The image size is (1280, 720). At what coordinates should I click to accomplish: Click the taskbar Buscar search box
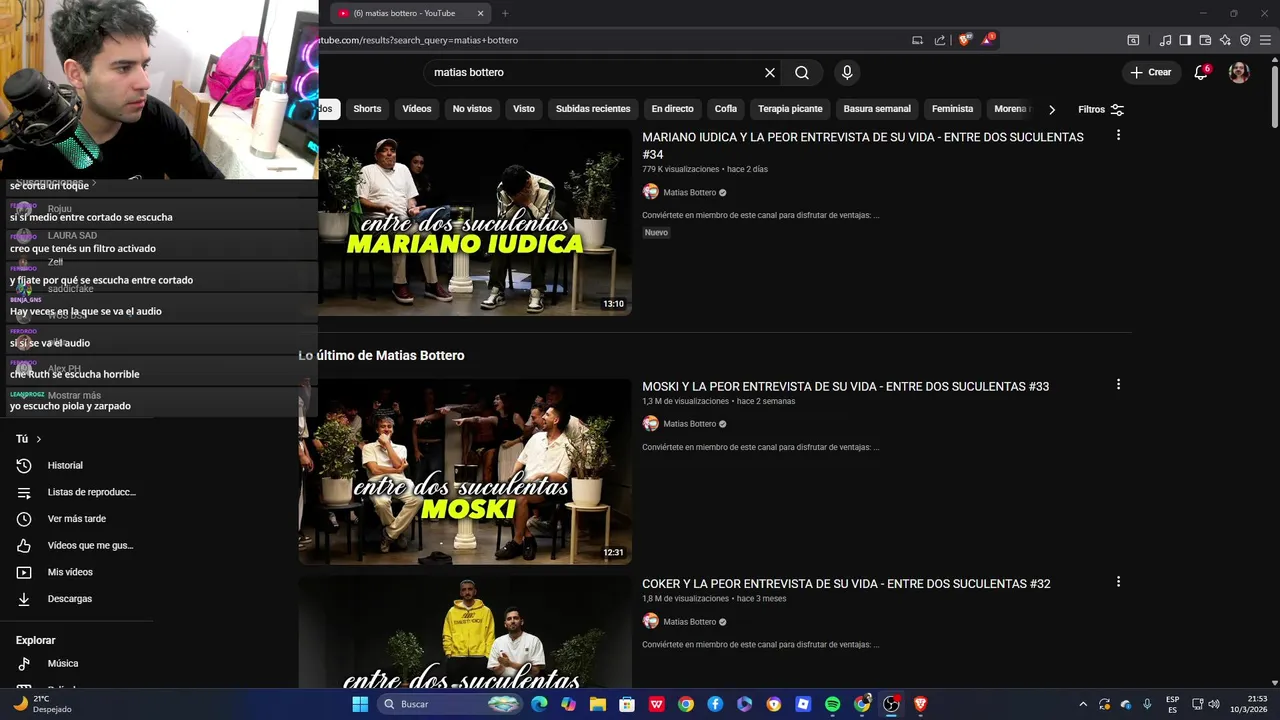(451, 704)
